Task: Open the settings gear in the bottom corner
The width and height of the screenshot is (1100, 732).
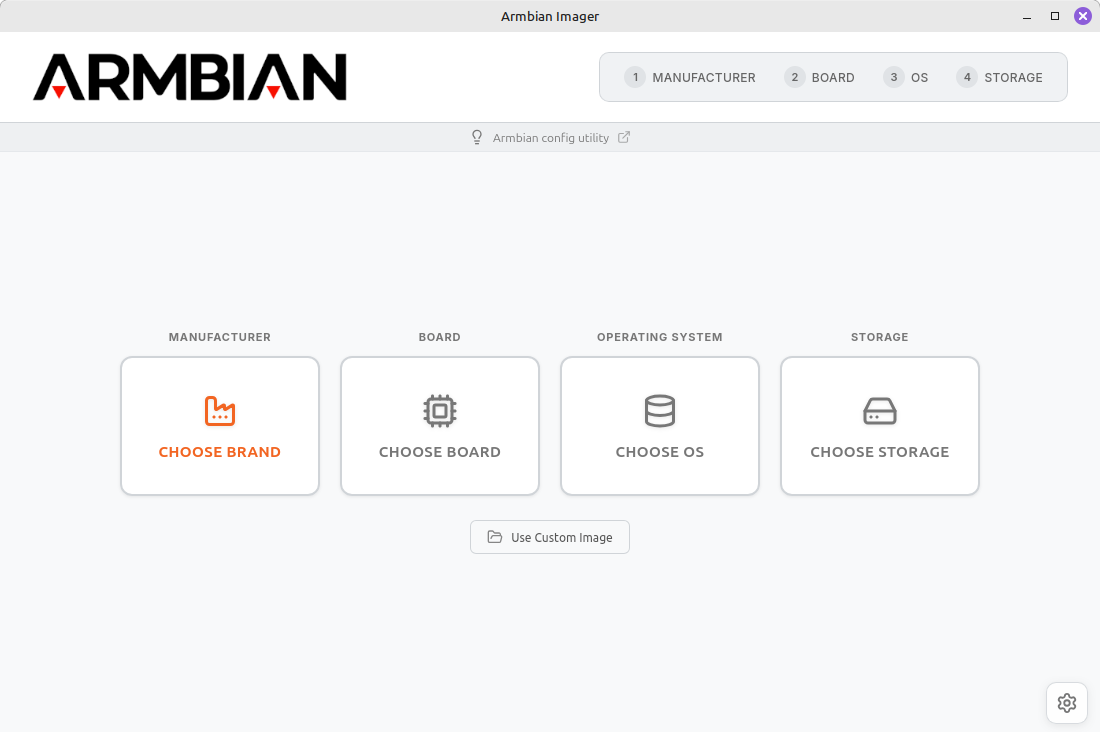Action: point(1066,703)
